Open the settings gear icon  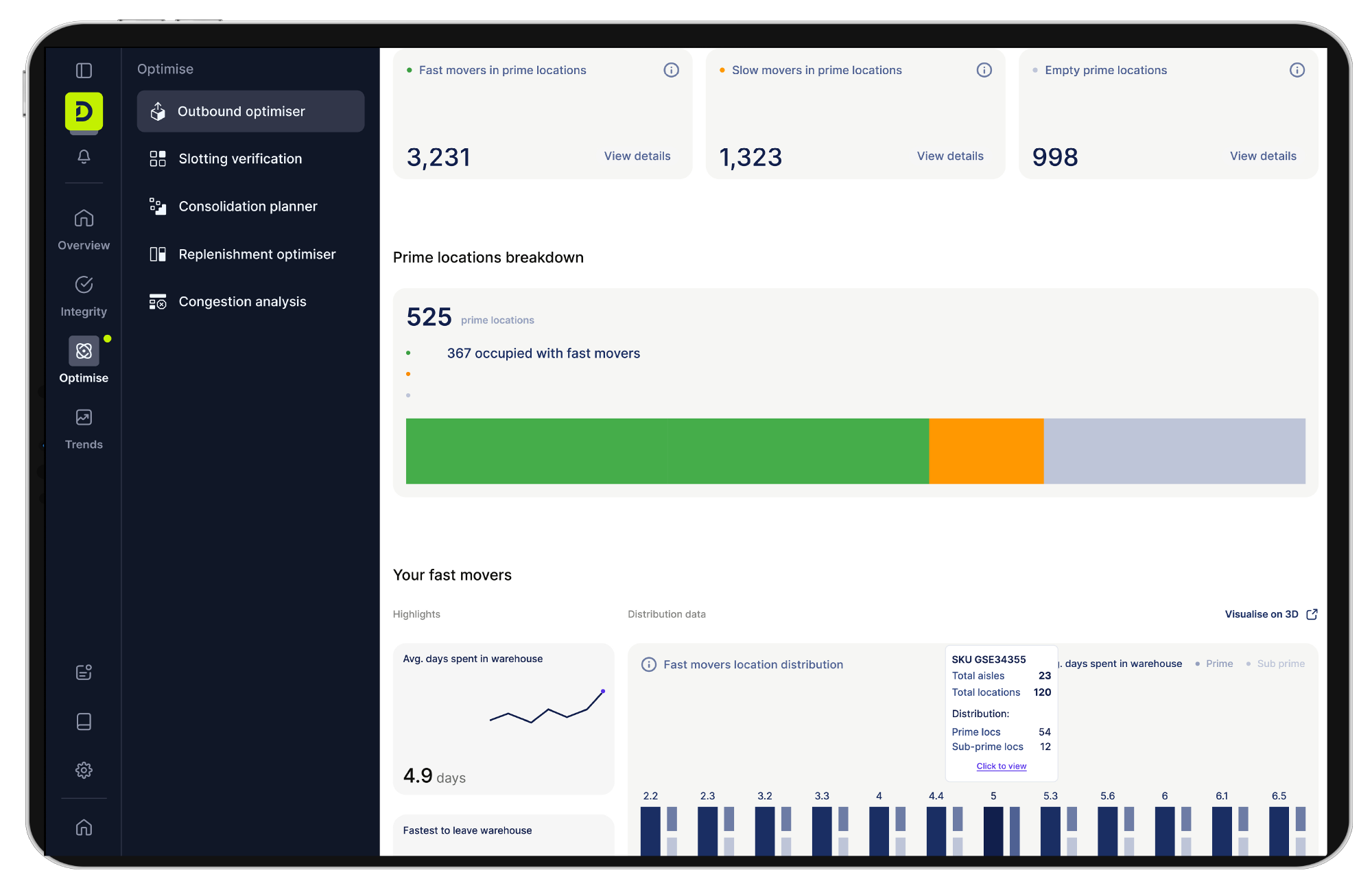84,770
